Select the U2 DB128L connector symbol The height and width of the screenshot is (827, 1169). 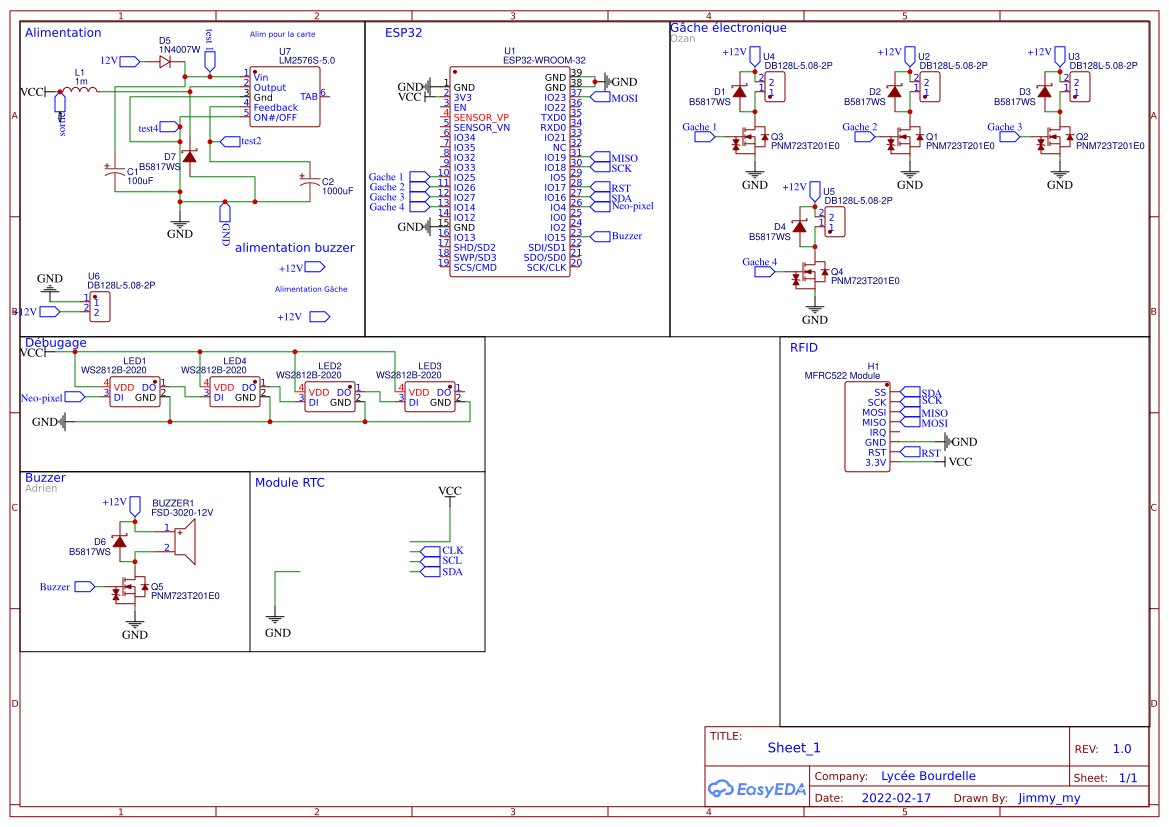930,87
